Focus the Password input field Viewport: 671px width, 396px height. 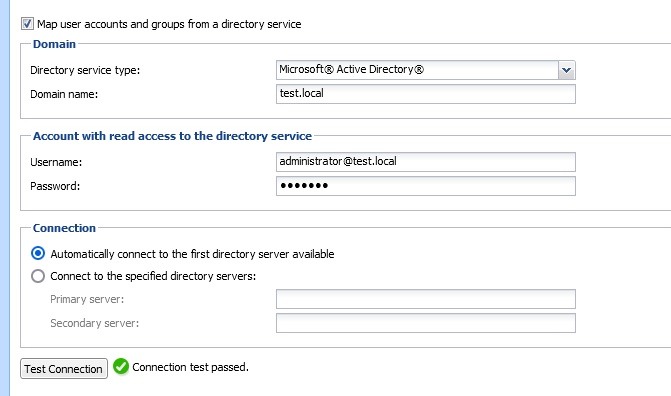[425, 186]
